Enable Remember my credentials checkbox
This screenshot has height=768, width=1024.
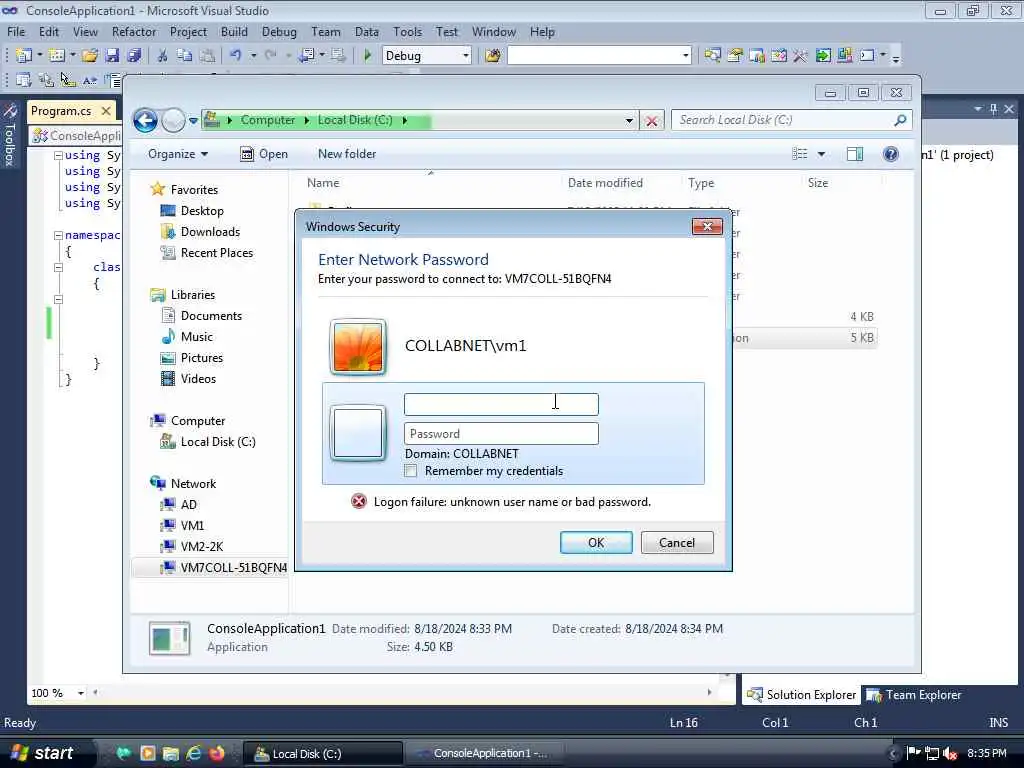pos(411,471)
